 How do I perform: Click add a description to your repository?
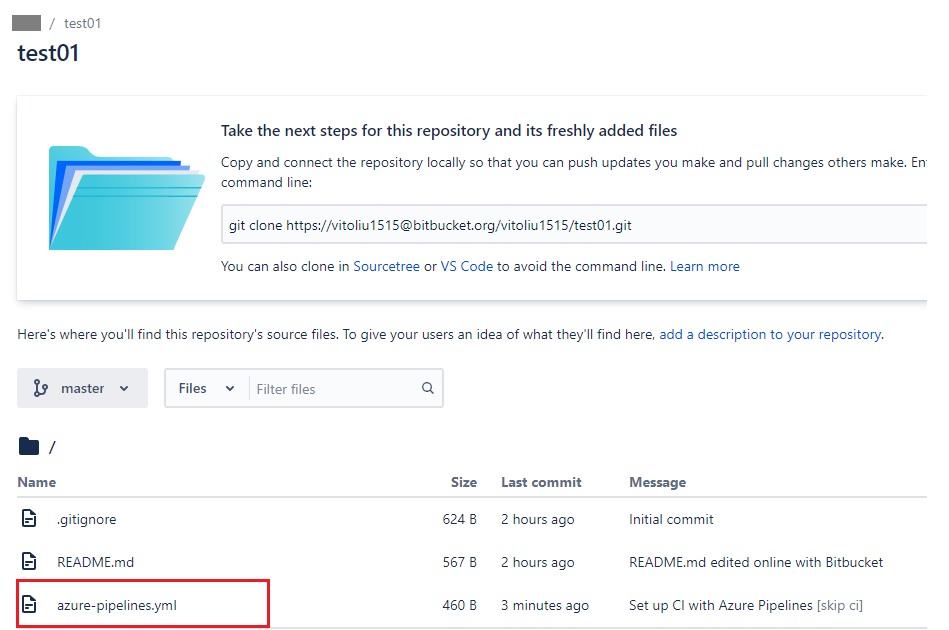click(770, 334)
